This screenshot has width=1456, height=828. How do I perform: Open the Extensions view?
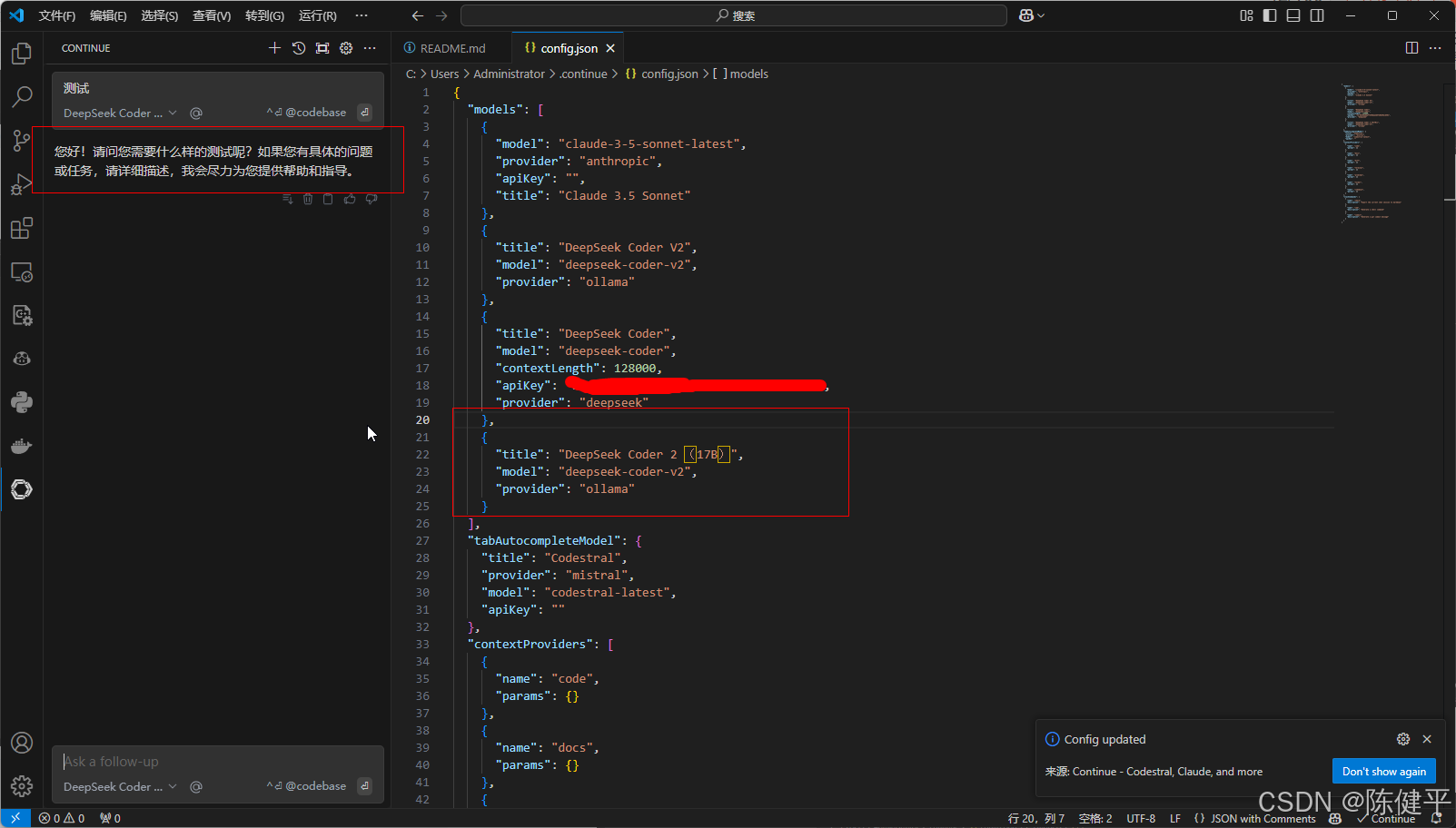pos(22,228)
